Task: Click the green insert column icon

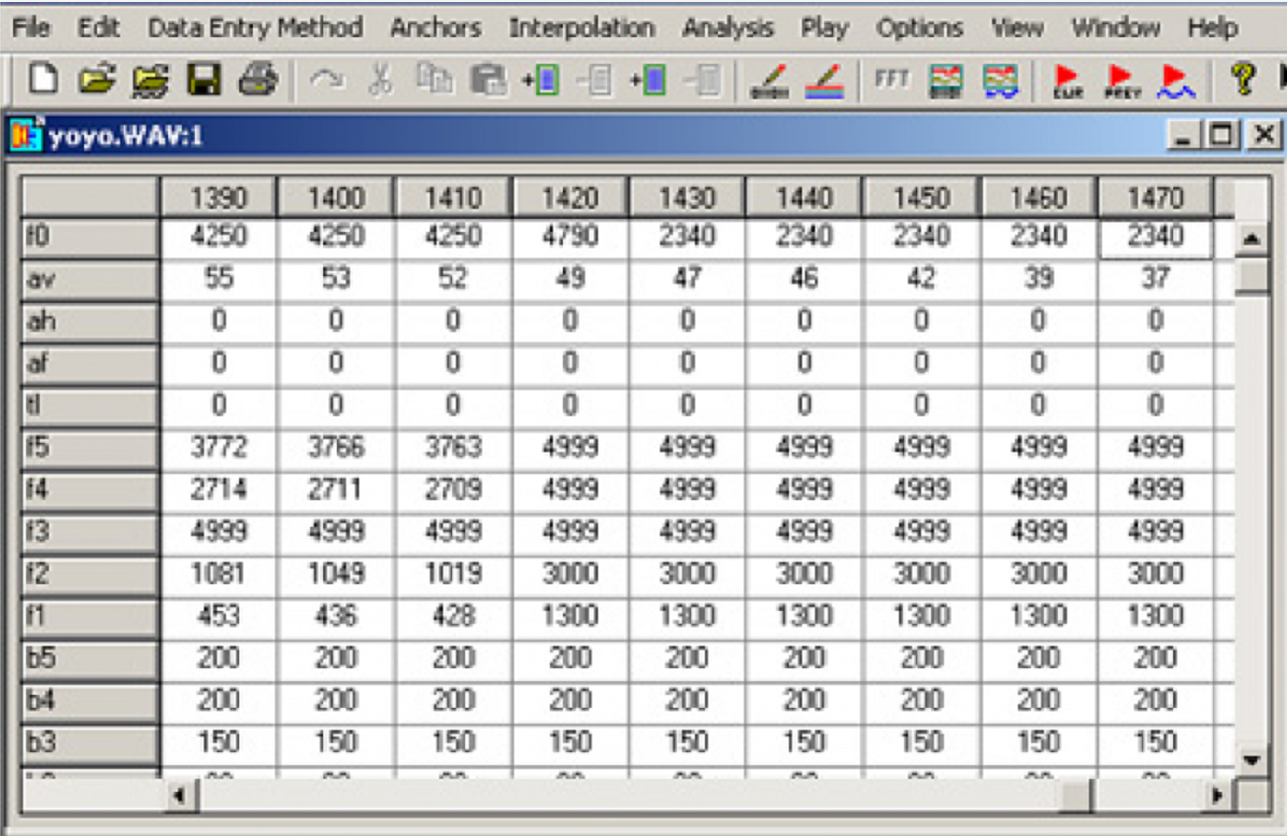Action: coord(541,80)
